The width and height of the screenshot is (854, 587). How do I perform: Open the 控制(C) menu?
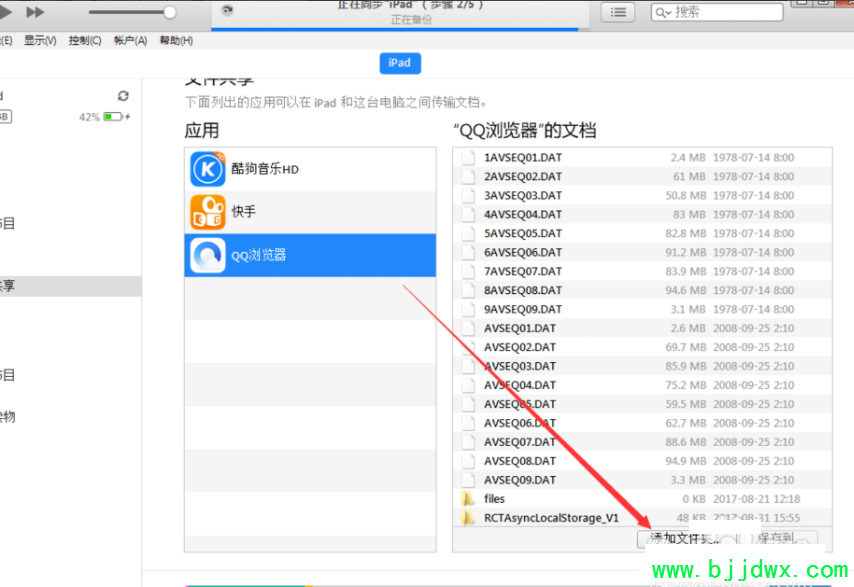85,40
